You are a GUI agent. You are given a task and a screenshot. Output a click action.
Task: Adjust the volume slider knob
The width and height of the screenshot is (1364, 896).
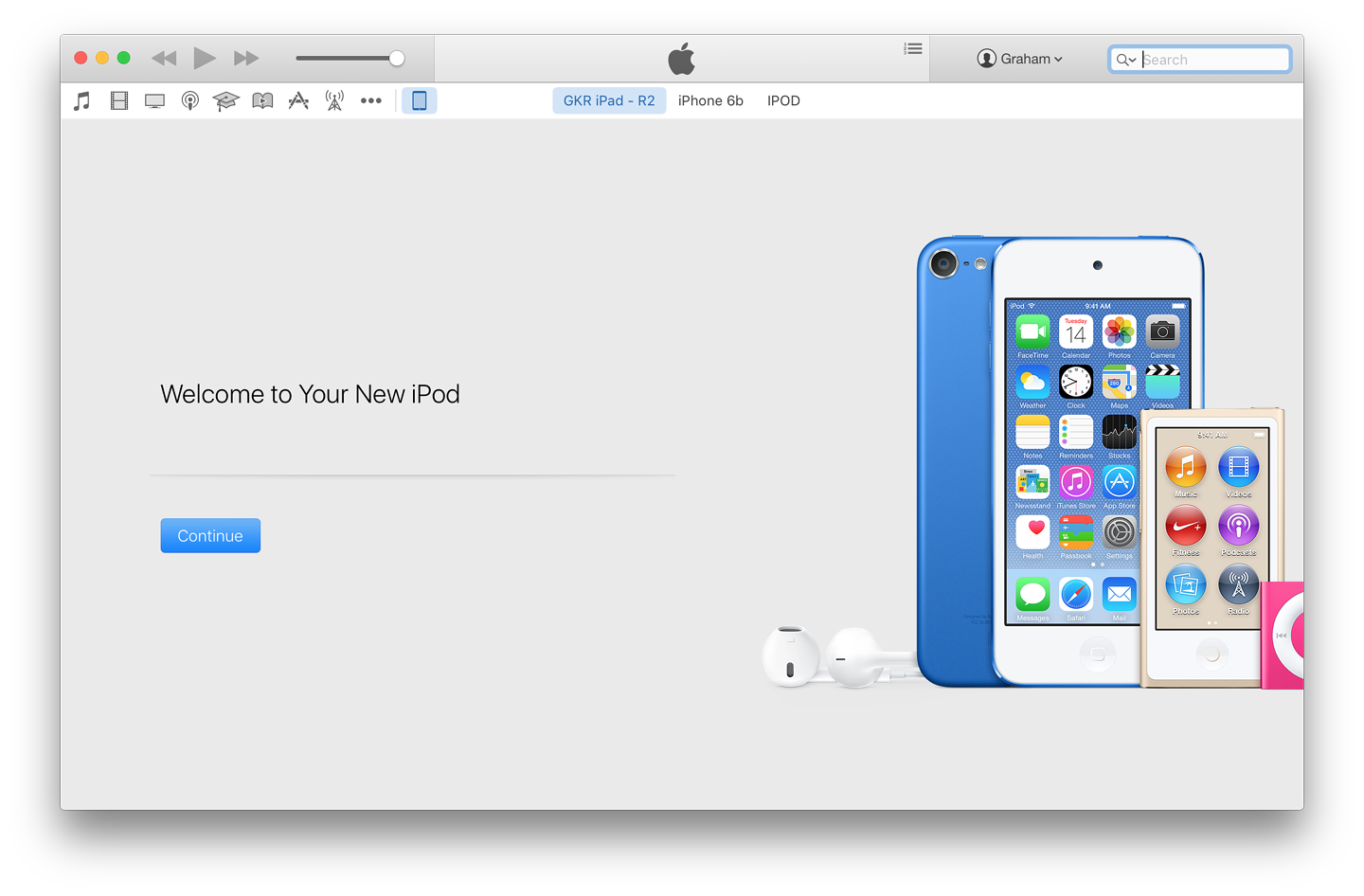tap(397, 59)
